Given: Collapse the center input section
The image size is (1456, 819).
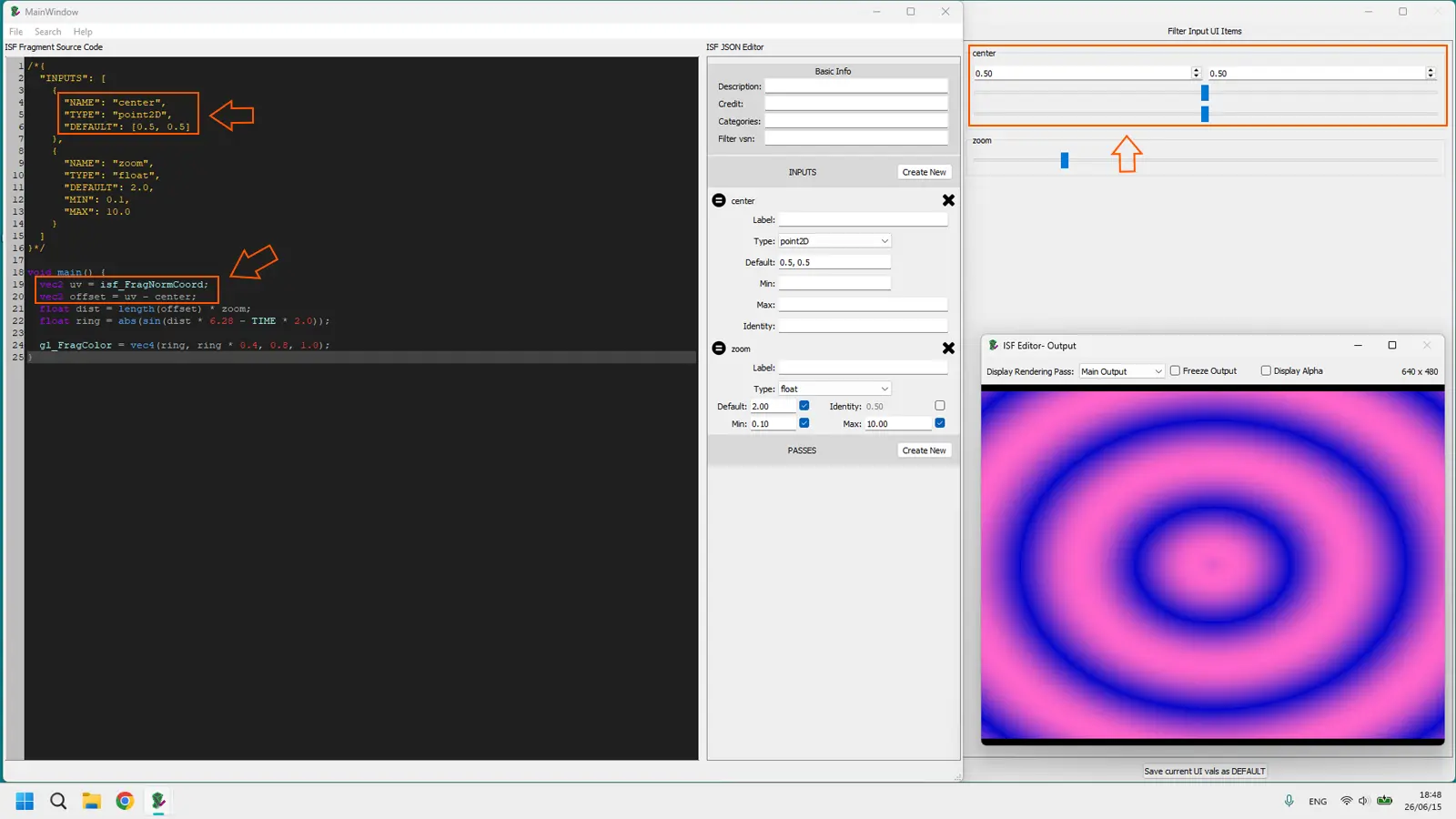Looking at the screenshot, I should (x=719, y=200).
